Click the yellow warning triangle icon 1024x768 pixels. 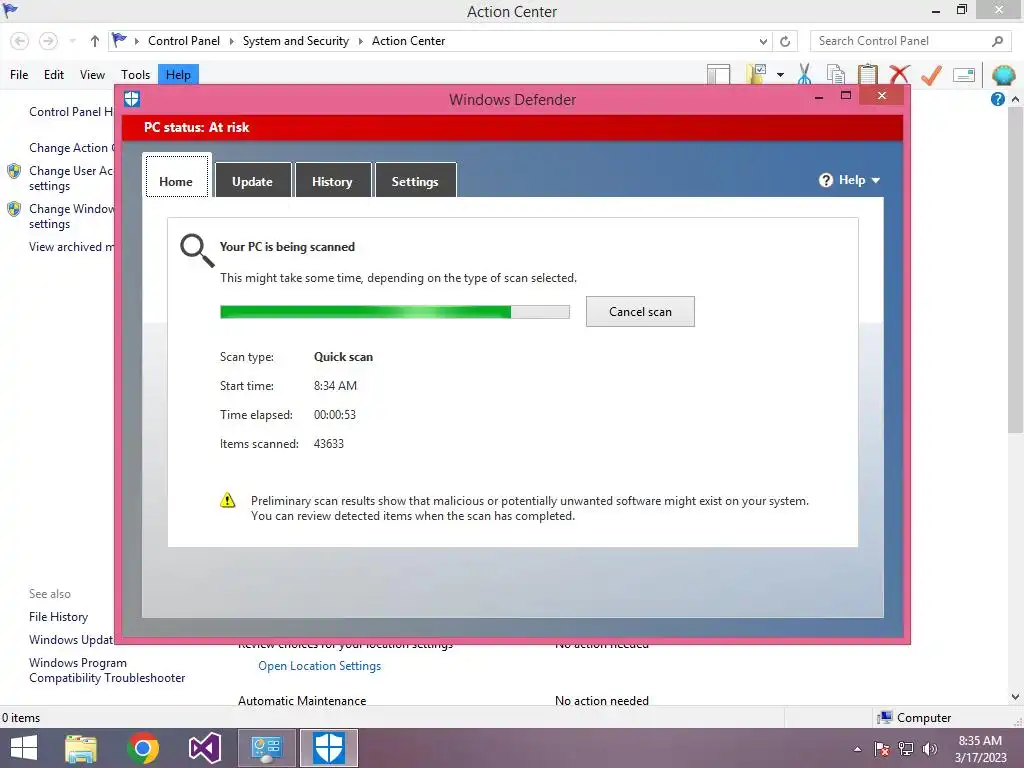point(227,501)
